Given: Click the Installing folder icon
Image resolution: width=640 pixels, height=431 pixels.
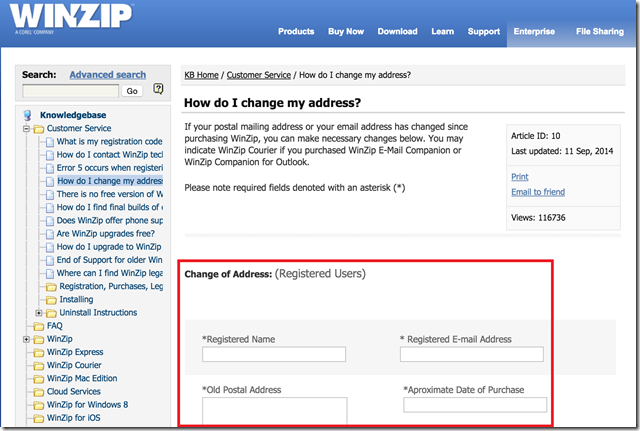Looking at the screenshot, I should tap(51, 300).
